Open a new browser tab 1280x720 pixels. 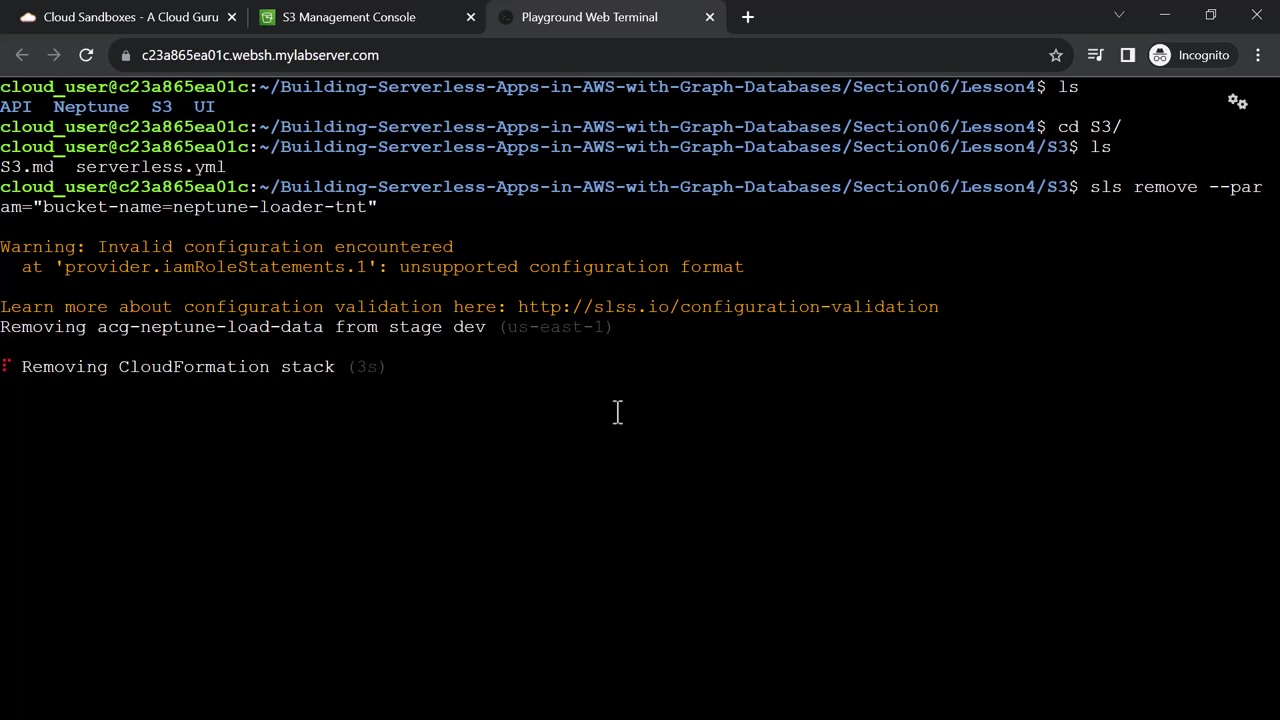(x=748, y=17)
